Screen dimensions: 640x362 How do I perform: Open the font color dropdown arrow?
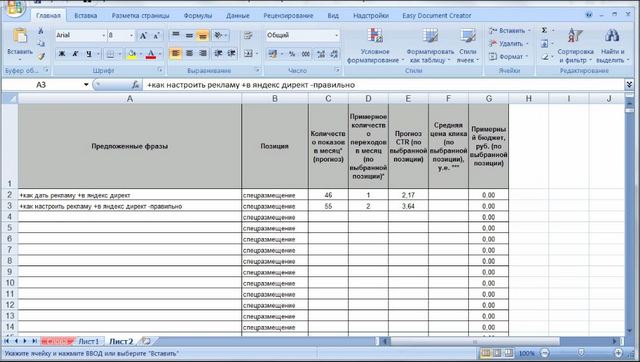tap(160, 54)
